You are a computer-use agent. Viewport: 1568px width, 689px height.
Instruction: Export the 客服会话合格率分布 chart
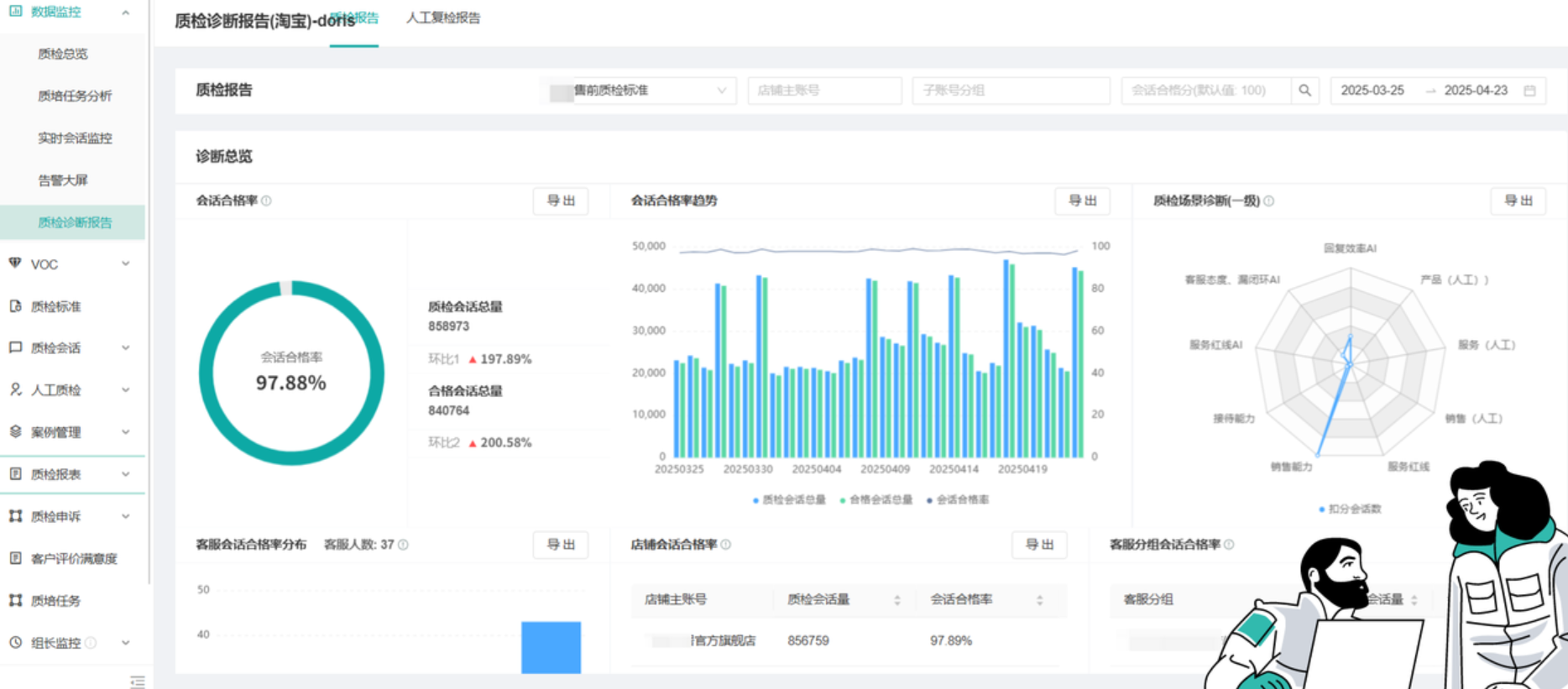tap(561, 545)
